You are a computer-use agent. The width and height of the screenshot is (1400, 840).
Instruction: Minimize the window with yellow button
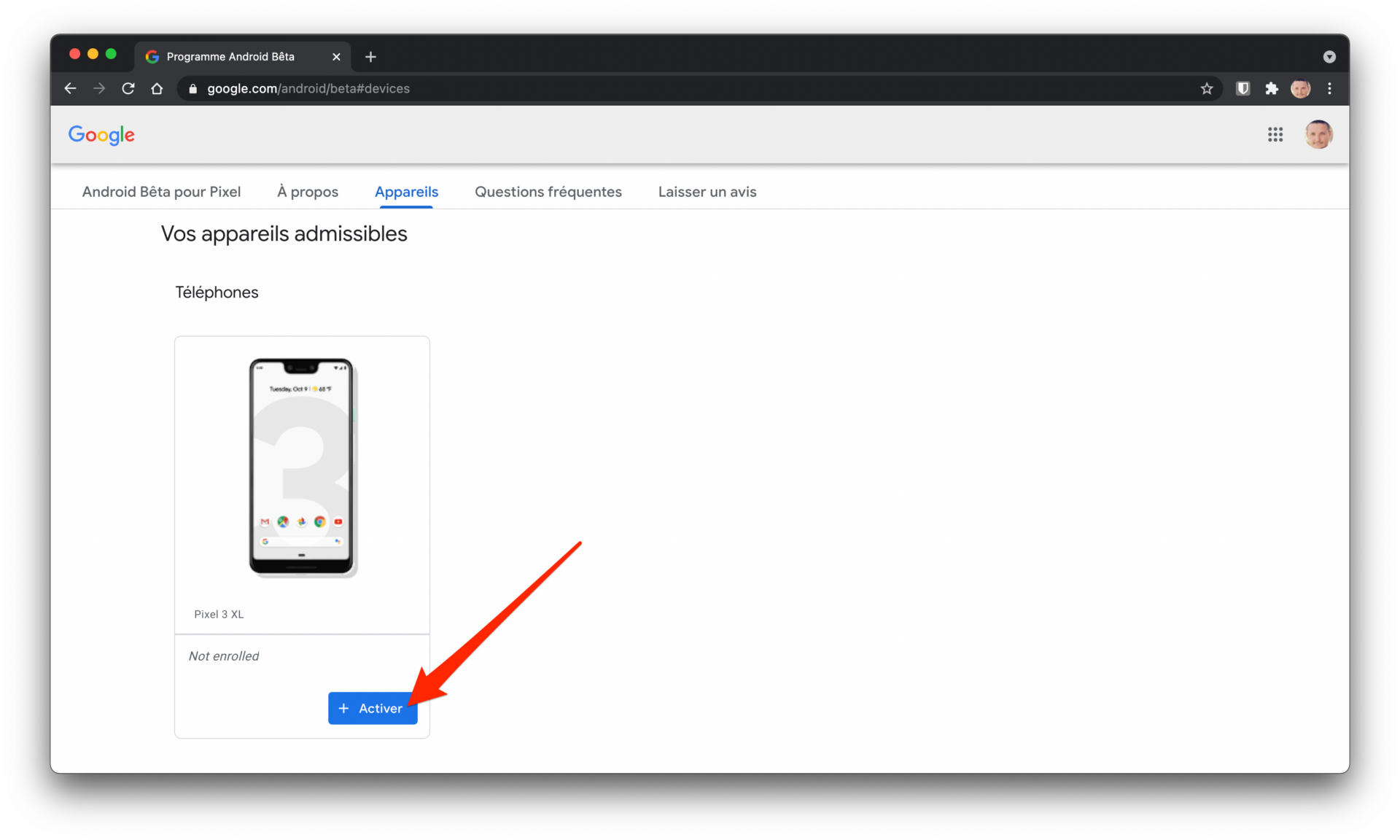pos(93,54)
